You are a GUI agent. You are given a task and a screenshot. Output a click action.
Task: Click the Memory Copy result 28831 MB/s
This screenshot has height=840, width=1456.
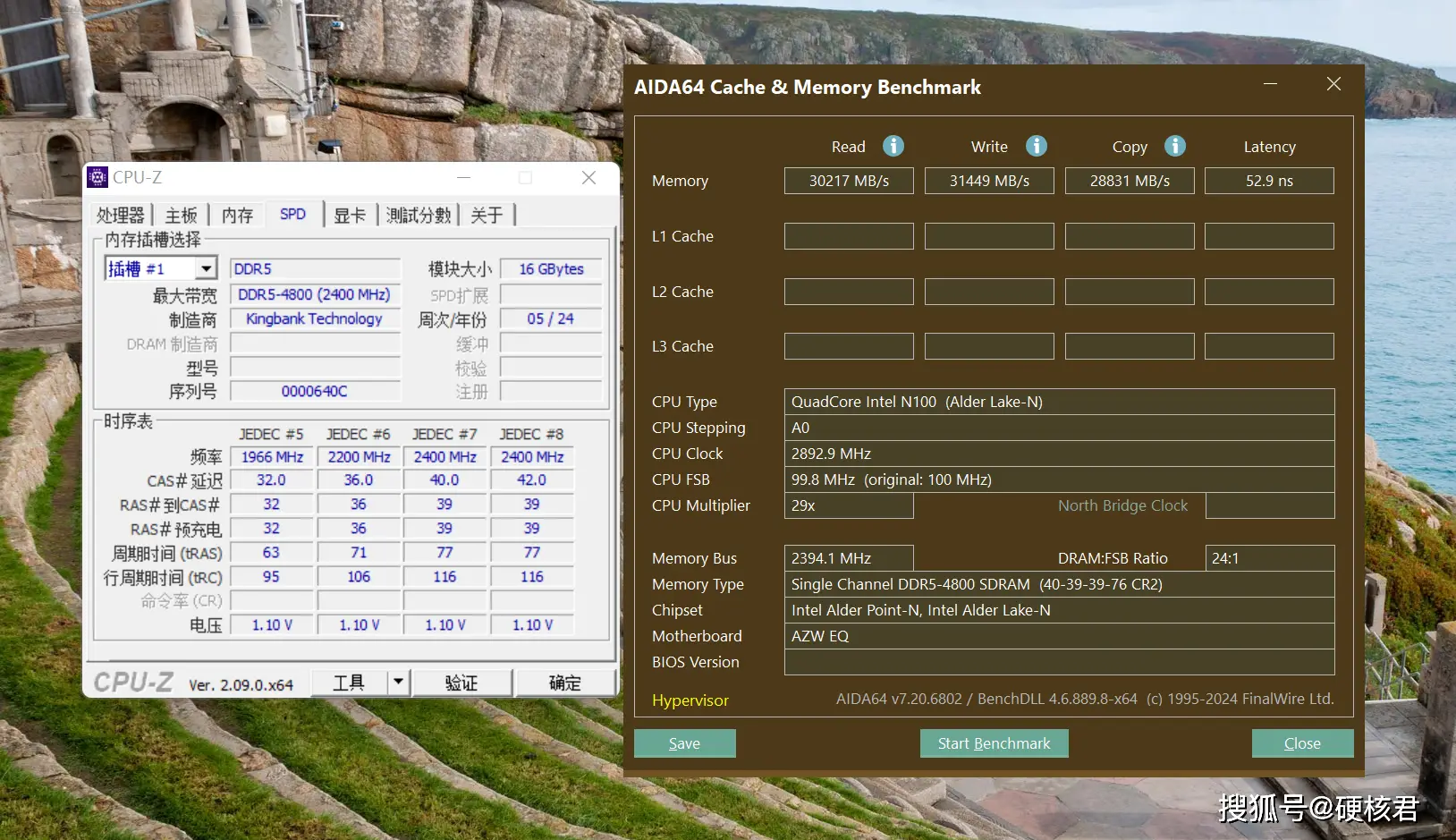pyautogui.click(x=1130, y=181)
